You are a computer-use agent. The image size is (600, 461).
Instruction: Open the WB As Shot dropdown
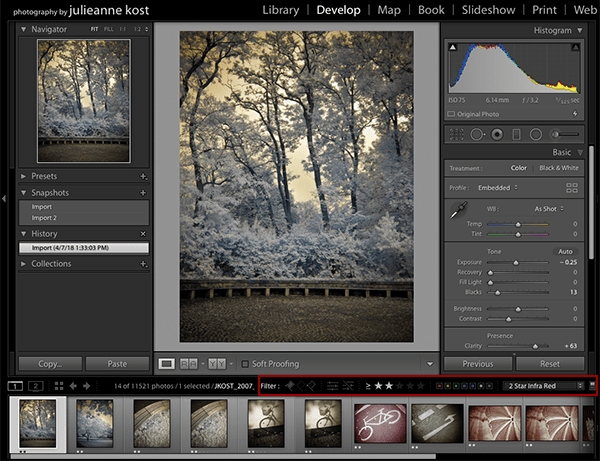pos(549,209)
